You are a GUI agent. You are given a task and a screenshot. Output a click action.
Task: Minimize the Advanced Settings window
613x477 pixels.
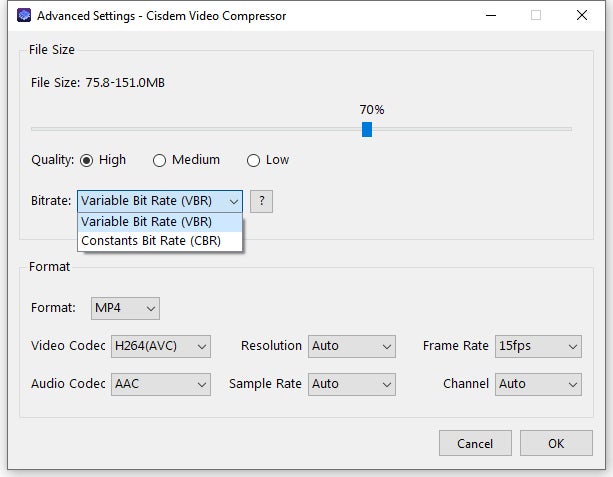click(x=491, y=15)
